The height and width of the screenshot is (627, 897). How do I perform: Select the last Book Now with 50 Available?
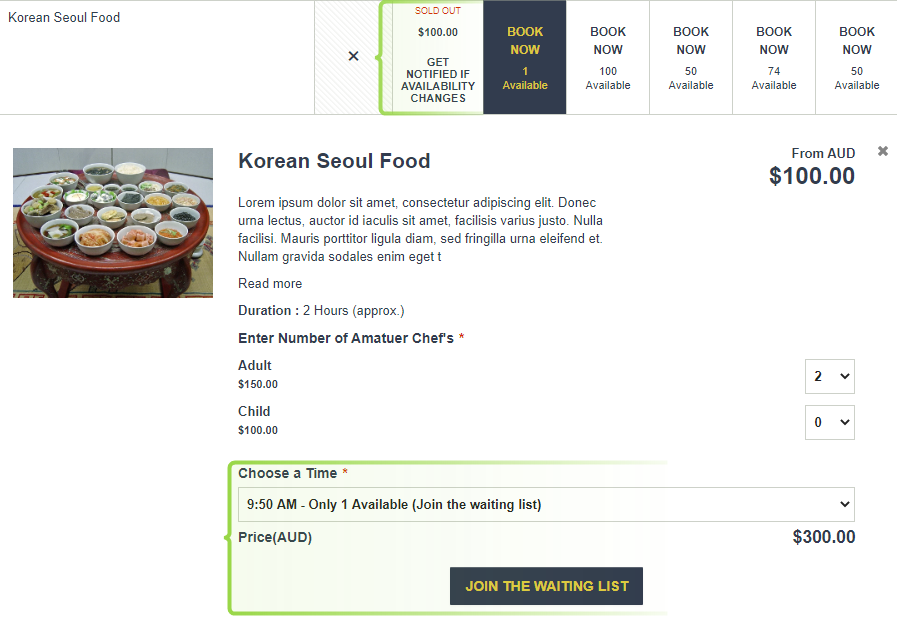[x=856, y=57]
